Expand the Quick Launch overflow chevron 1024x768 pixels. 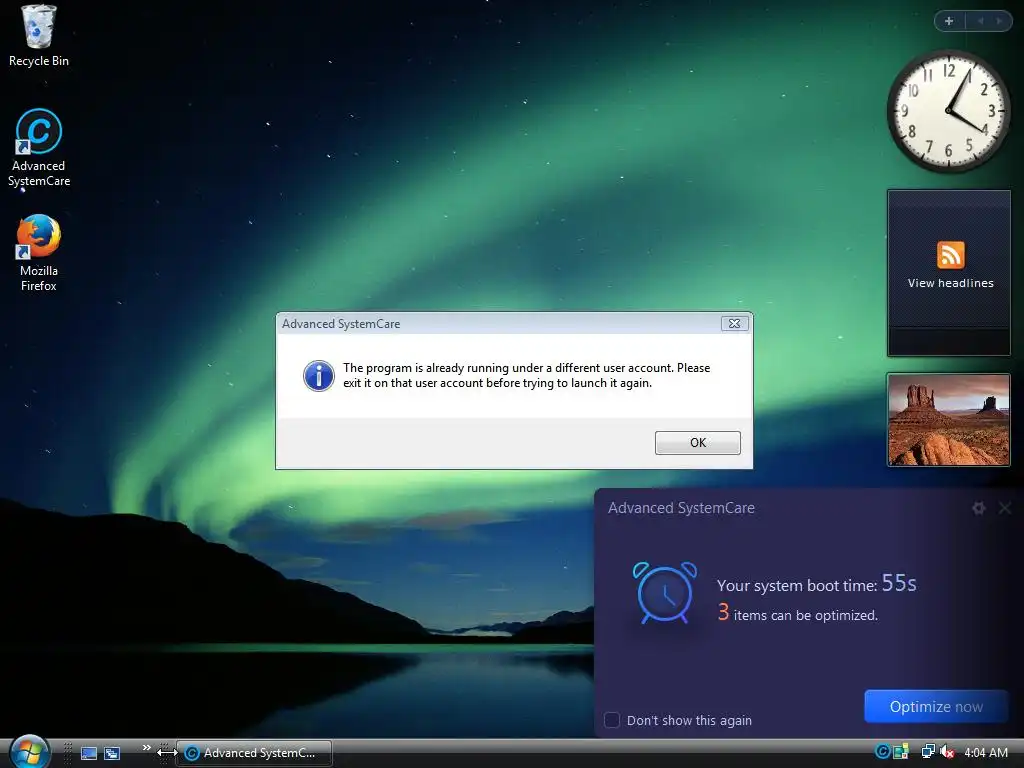point(146,747)
